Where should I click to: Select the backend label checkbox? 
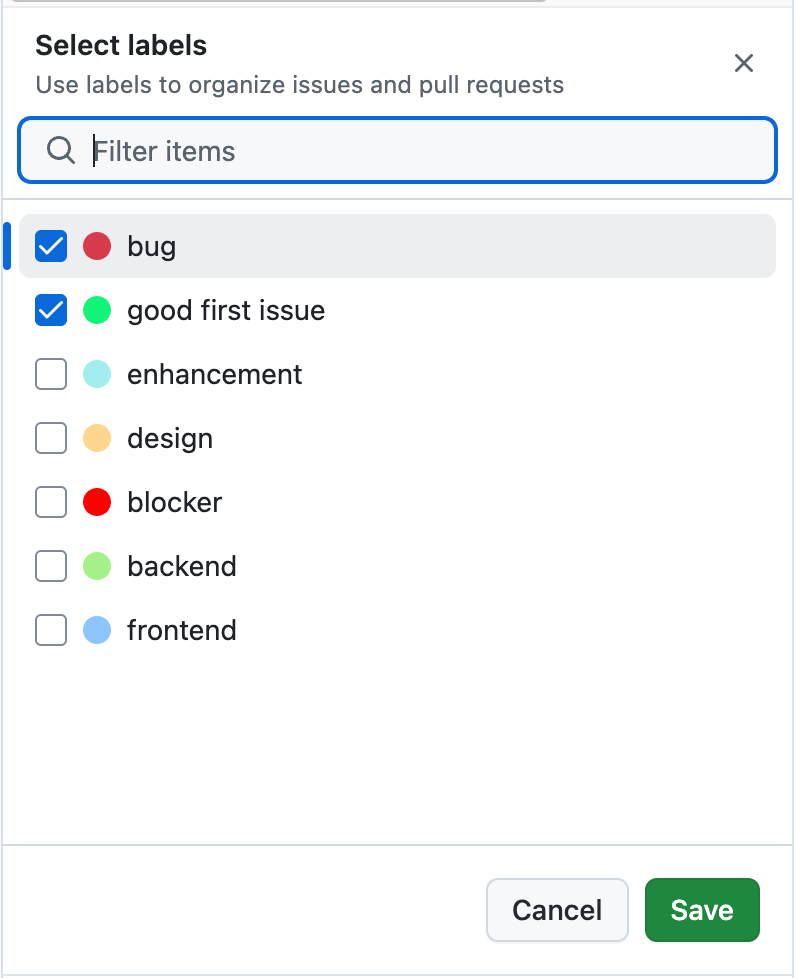point(51,566)
